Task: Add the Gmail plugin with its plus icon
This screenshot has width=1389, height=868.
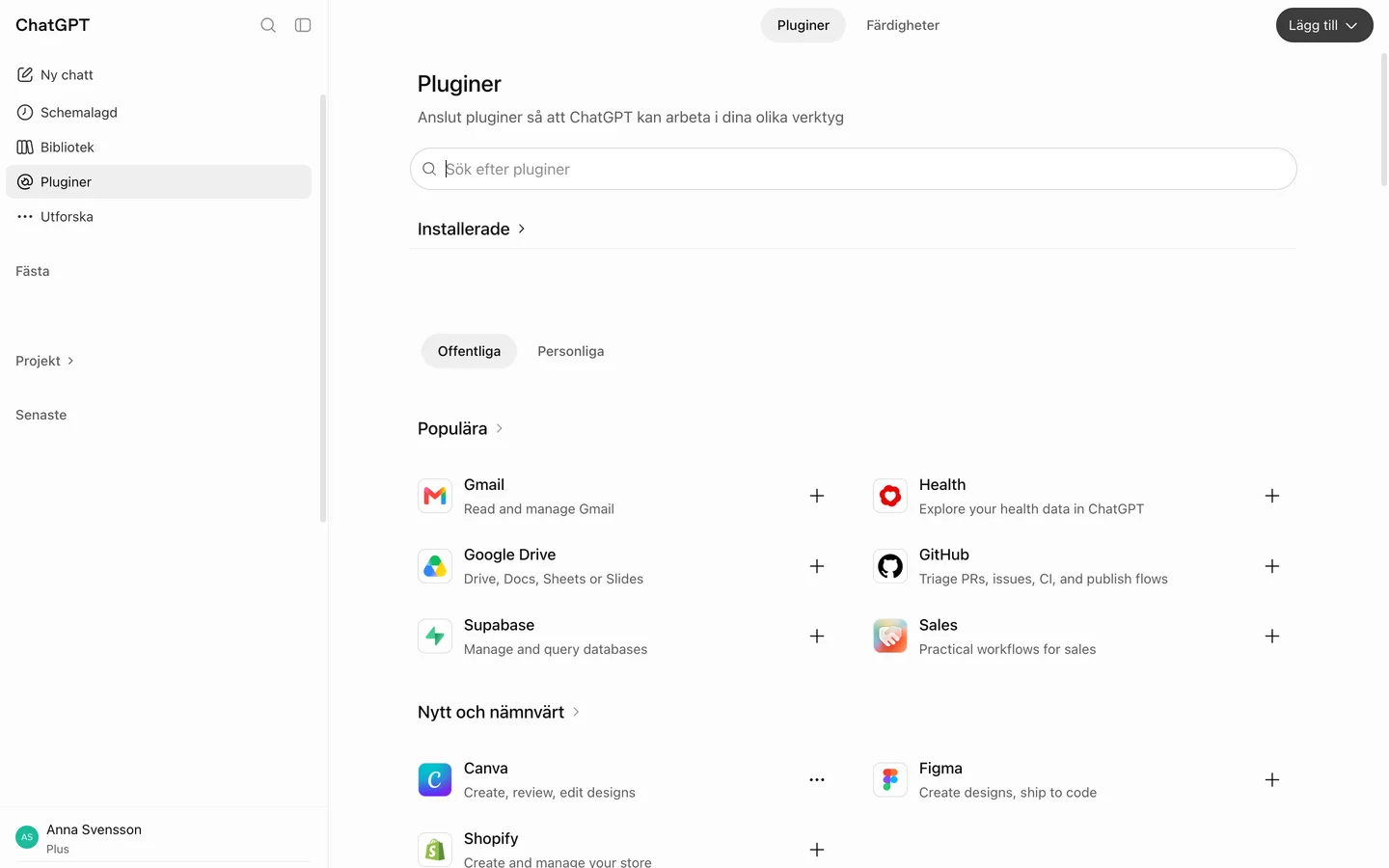Action: 817,496
